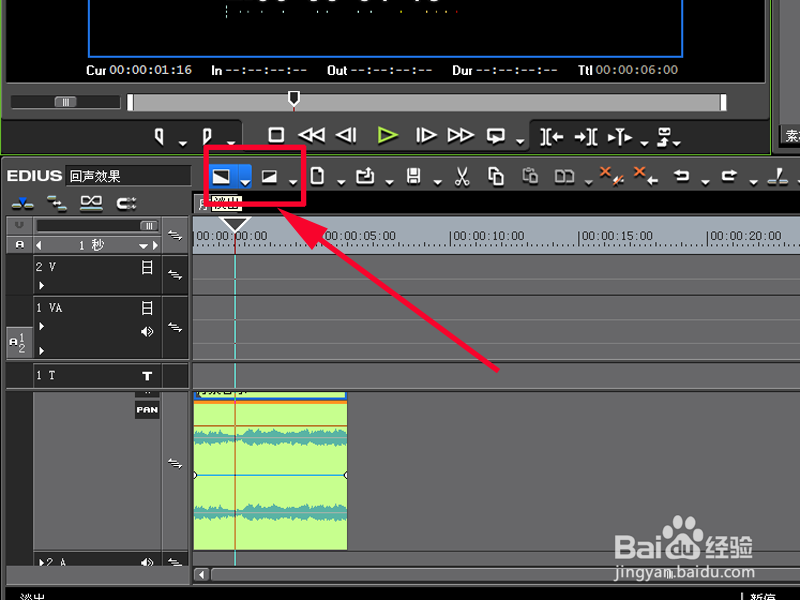800x600 pixels.
Task: Open Set In point dropdown arrow
Action: pos(183,143)
